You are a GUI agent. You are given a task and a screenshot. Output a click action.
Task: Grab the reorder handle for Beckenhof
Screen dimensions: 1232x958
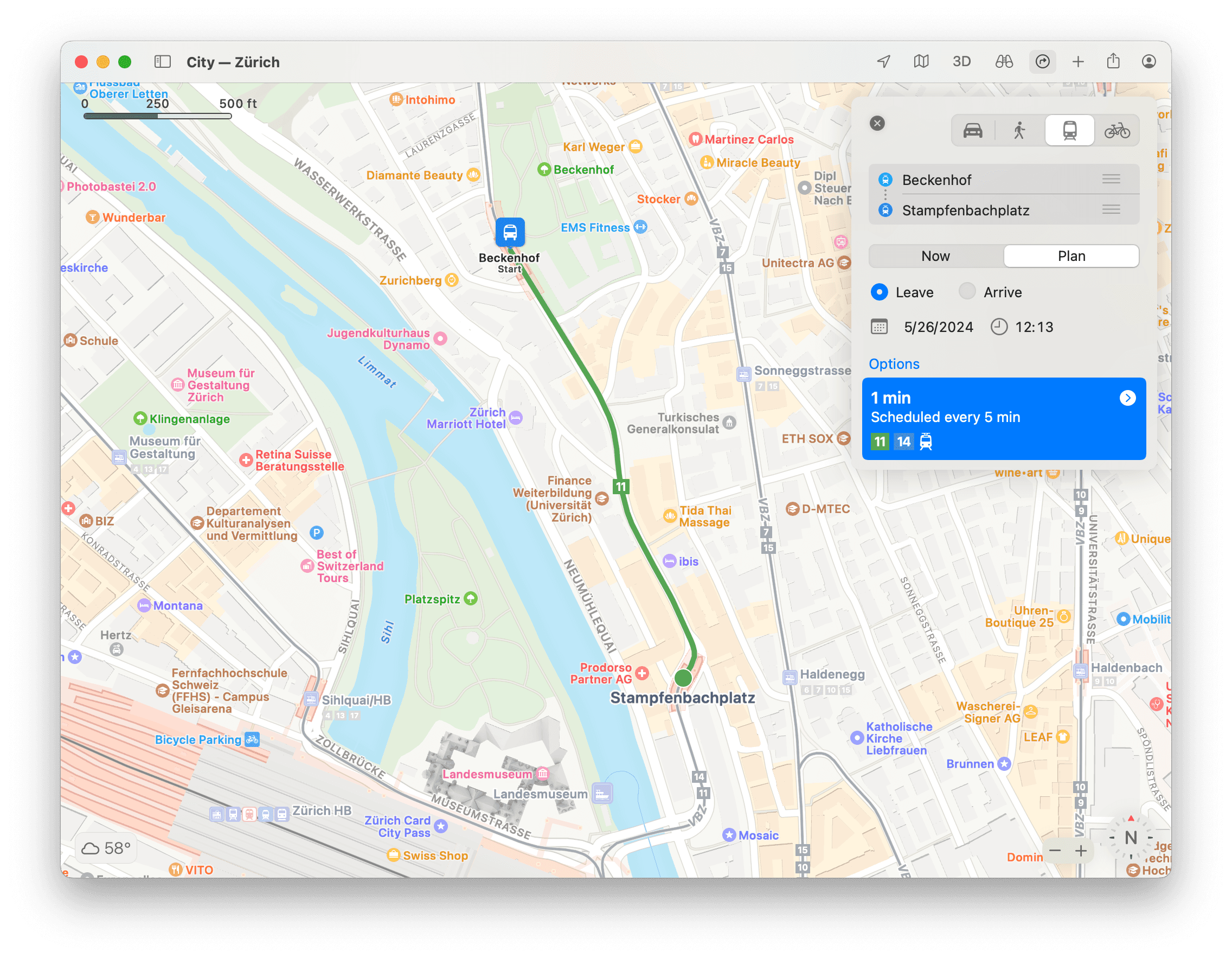pyautogui.click(x=1111, y=180)
